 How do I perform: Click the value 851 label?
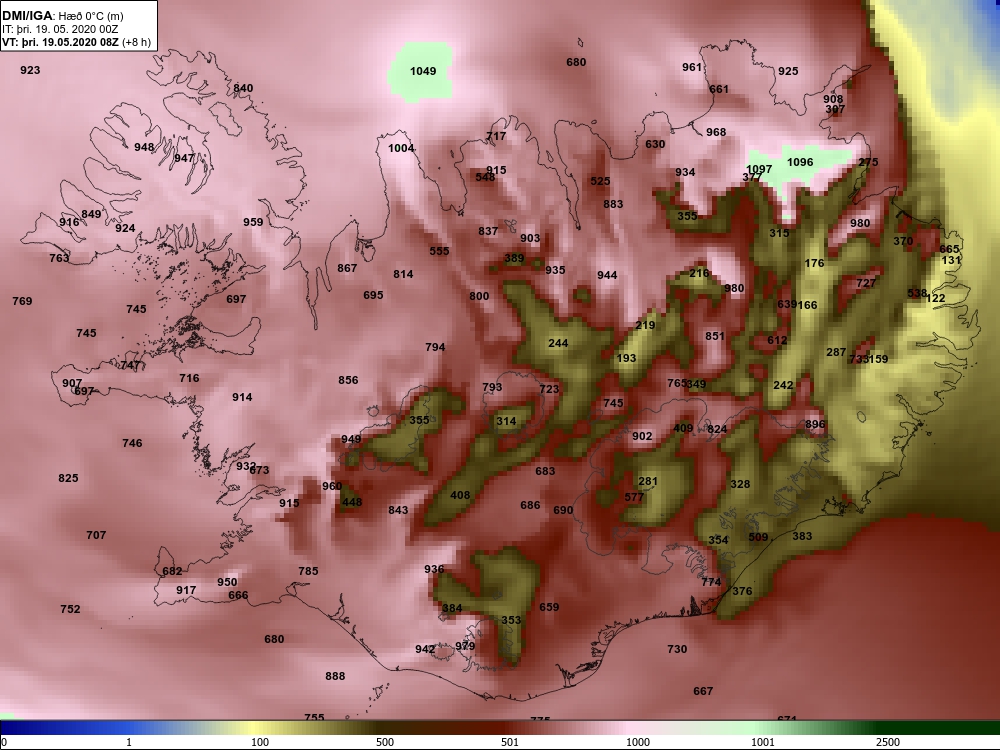pos(715,336)
